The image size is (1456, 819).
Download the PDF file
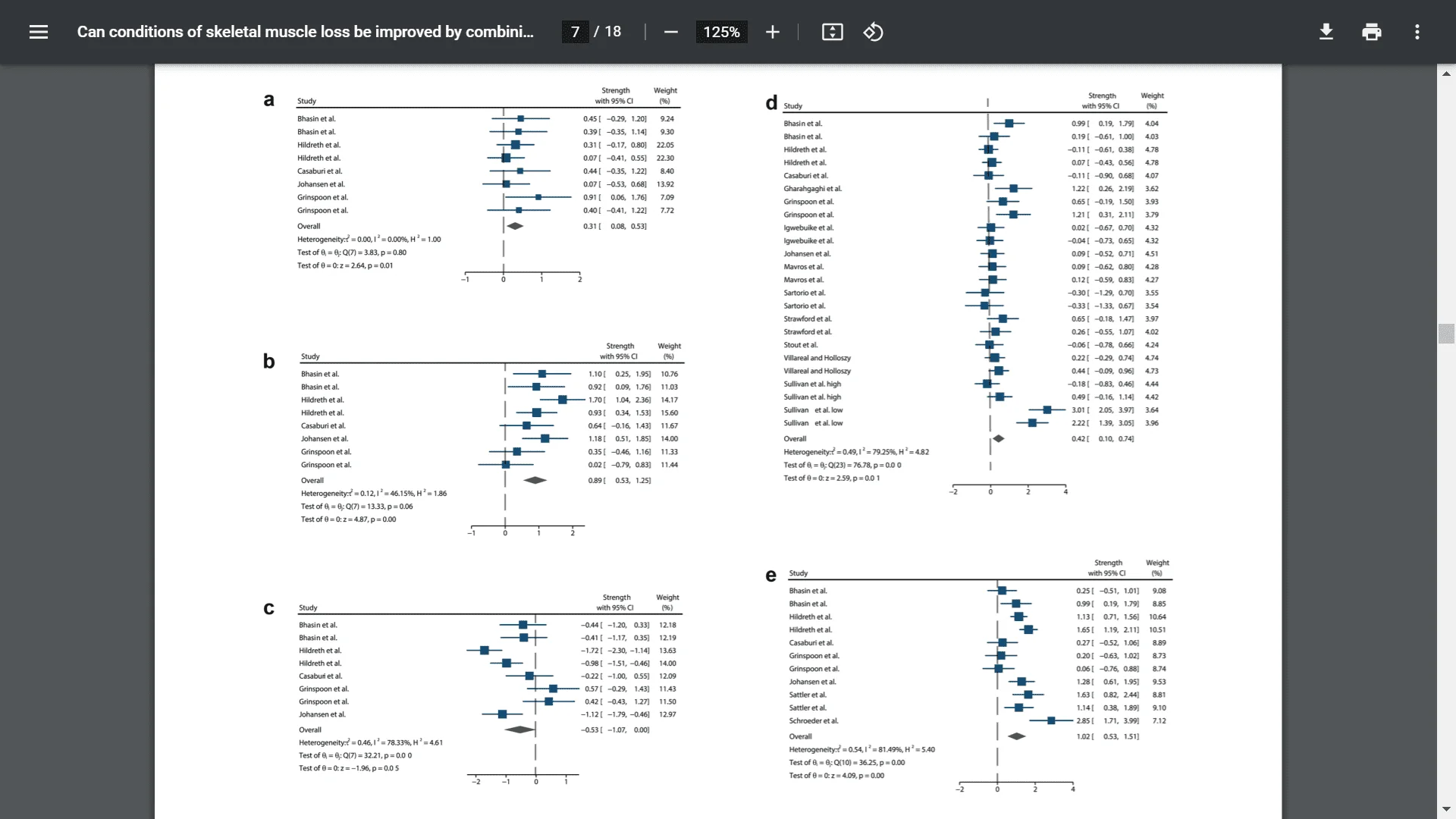[1326, 32]
